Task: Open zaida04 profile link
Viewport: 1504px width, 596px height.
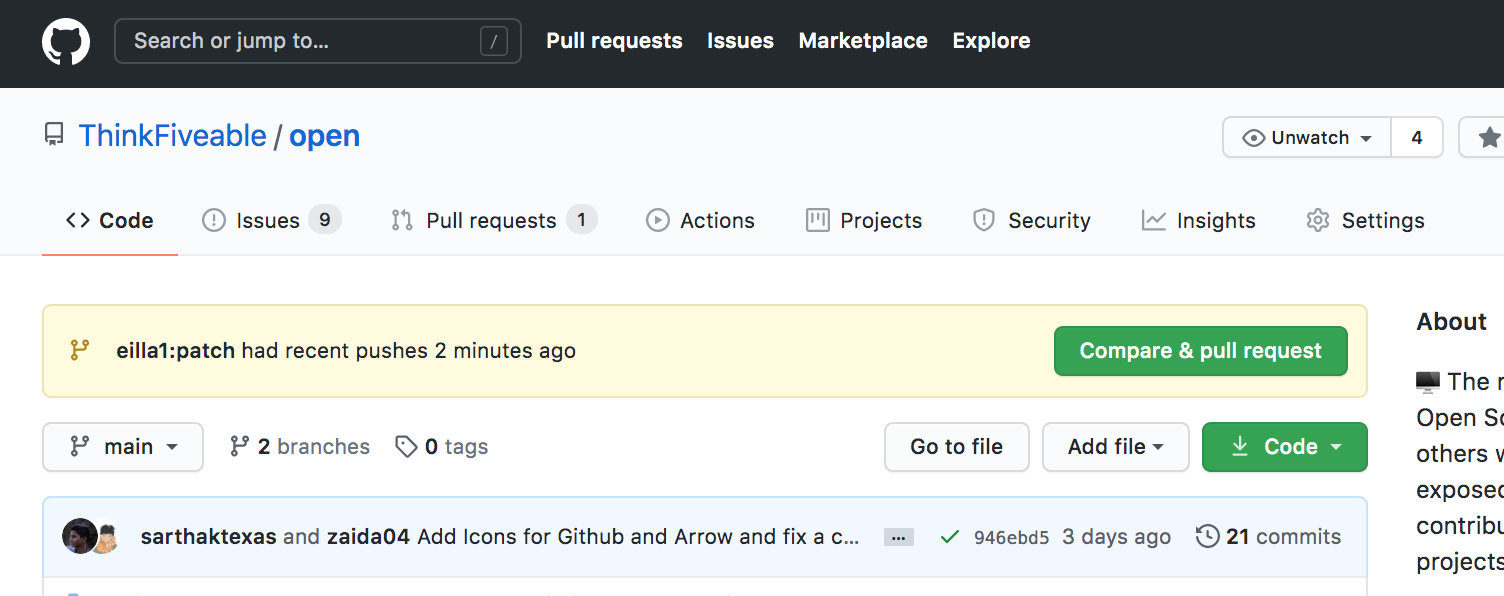Action: pos(368,537)
